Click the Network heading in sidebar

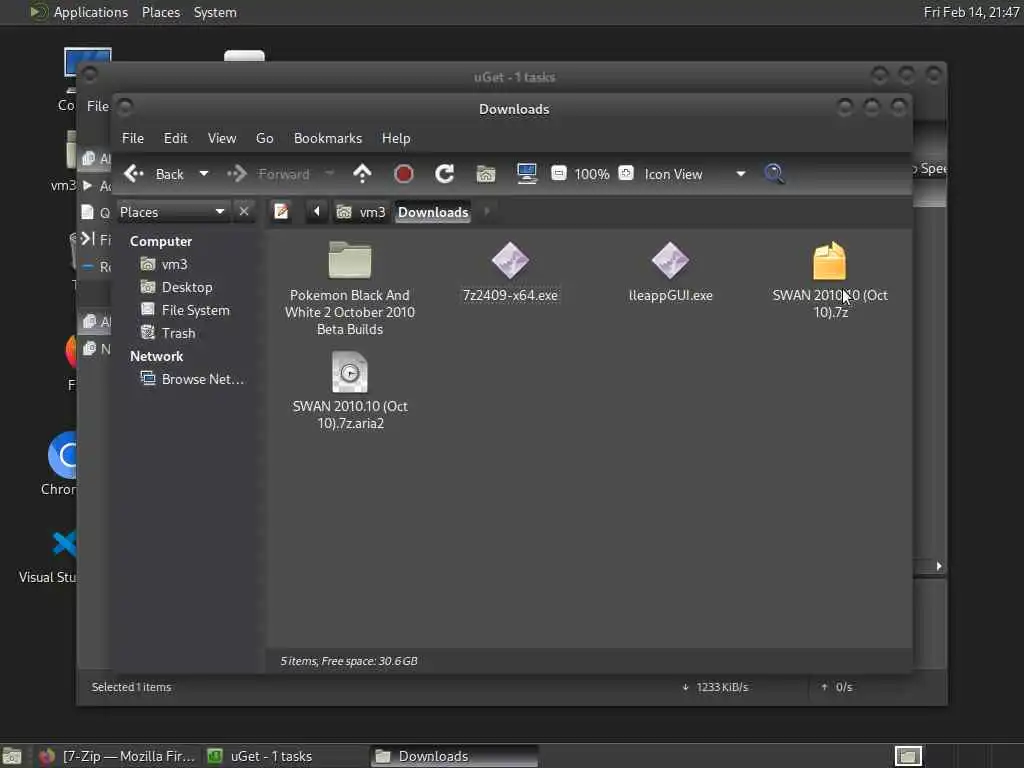pyautogui.click(x=156, y=356)
